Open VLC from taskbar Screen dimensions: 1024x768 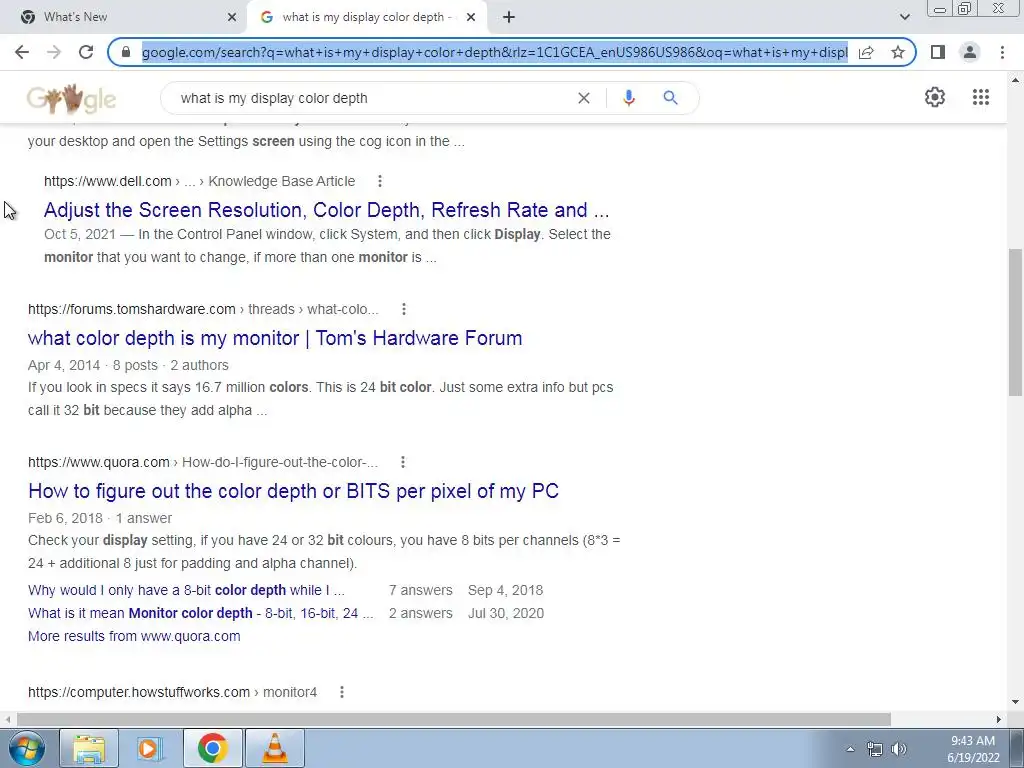[x=275, y=748]
